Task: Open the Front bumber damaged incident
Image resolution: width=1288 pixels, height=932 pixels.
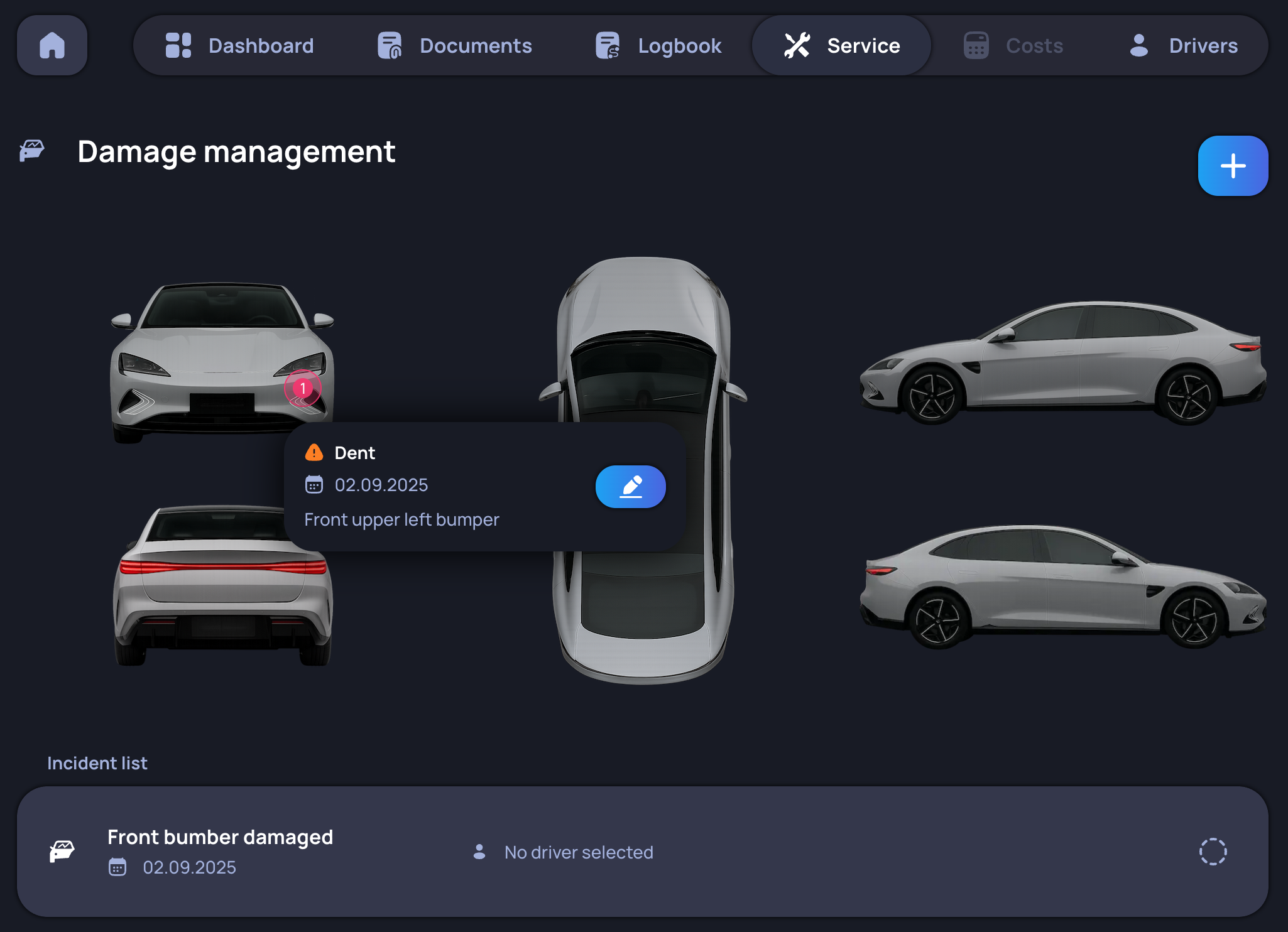Action: pos(220,837)
